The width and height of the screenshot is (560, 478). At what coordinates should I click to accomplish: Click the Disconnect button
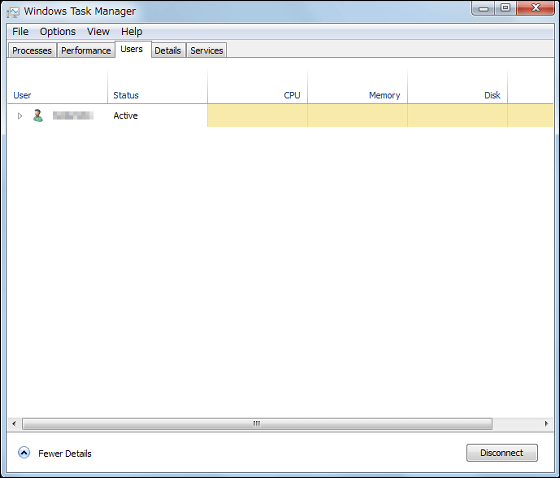point(501,453)
